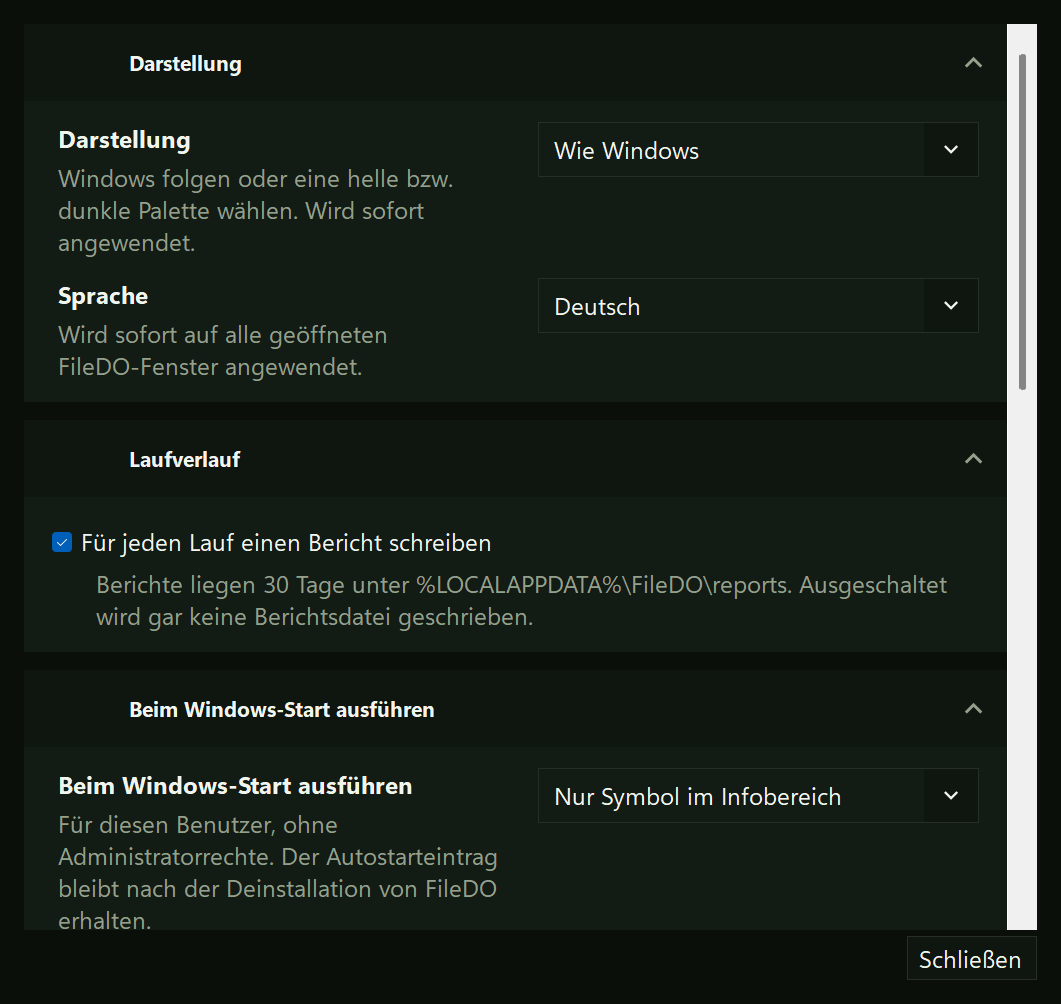Click the Windows folgen oder eine helle description
Viewport: 1061px width, 1004px height.
pyautogui.click(x=256, y=211)
